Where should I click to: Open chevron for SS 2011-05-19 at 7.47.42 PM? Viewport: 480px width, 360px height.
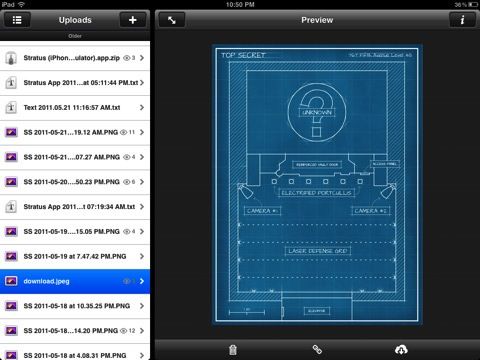[x=142, y=256]
